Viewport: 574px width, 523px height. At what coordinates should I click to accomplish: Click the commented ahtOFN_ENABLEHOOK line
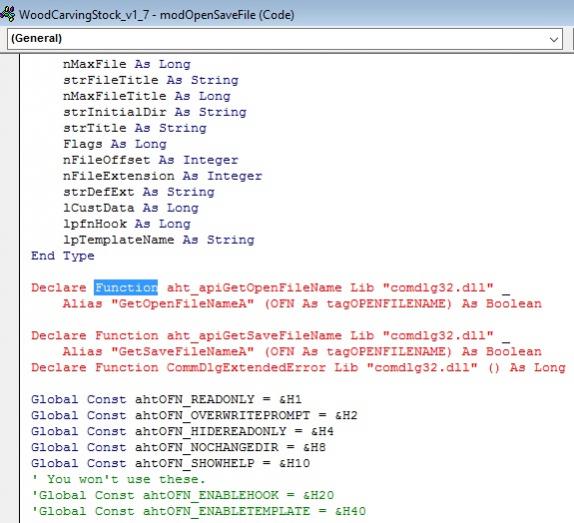[183, 495]
